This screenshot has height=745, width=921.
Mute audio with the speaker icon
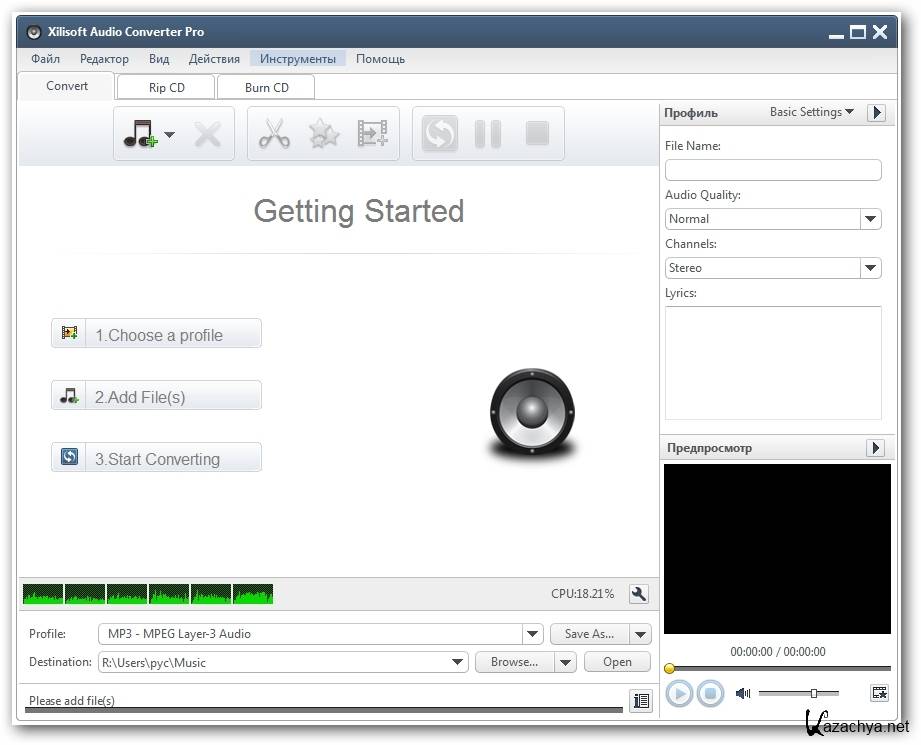point(743,693)
